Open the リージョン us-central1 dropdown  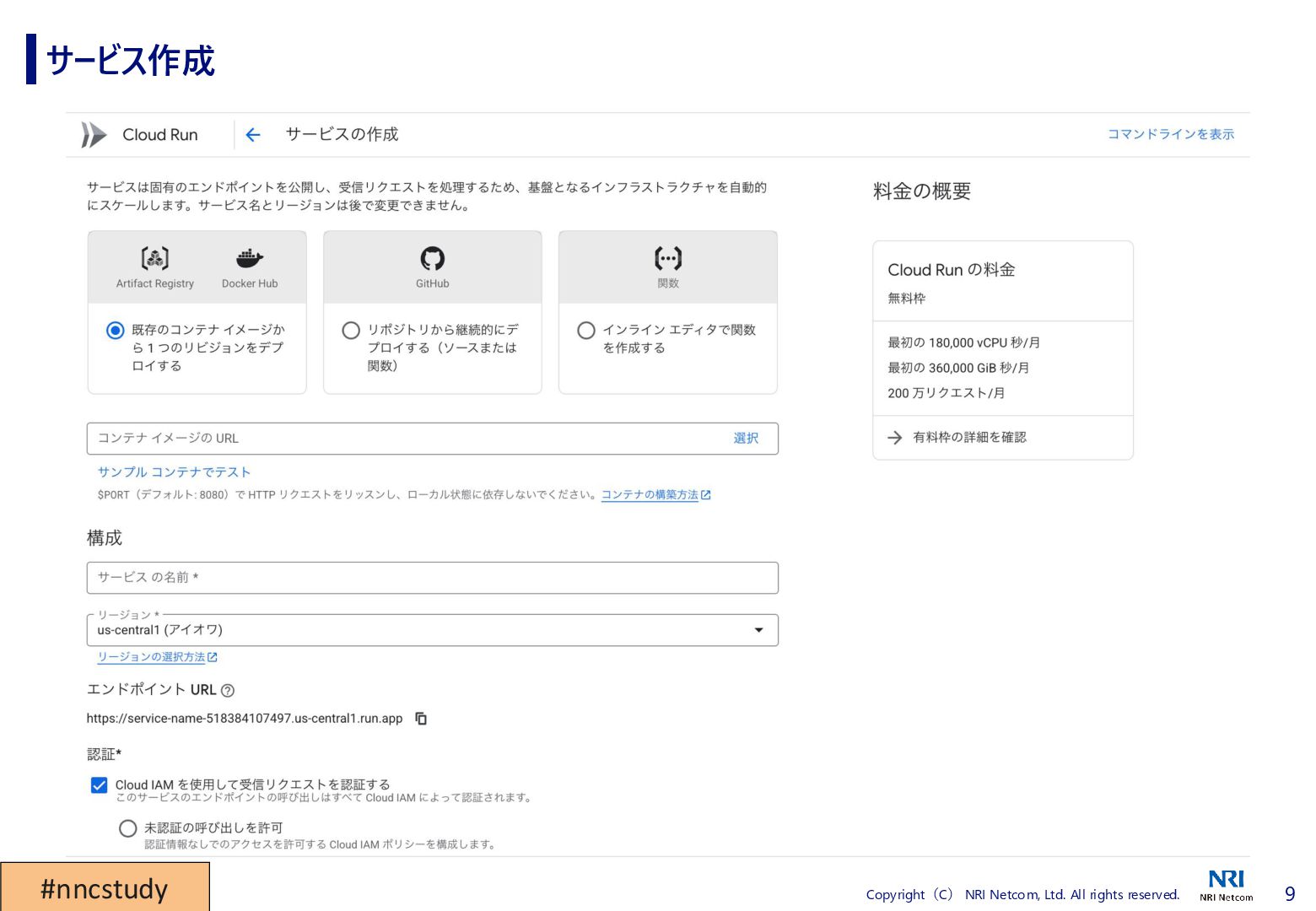click(432, 630)
